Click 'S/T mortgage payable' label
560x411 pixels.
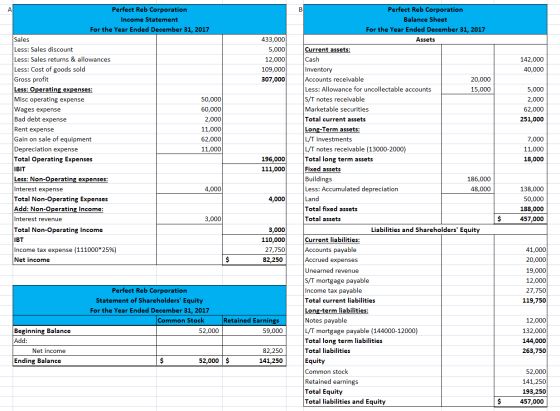tap(337, 281)
